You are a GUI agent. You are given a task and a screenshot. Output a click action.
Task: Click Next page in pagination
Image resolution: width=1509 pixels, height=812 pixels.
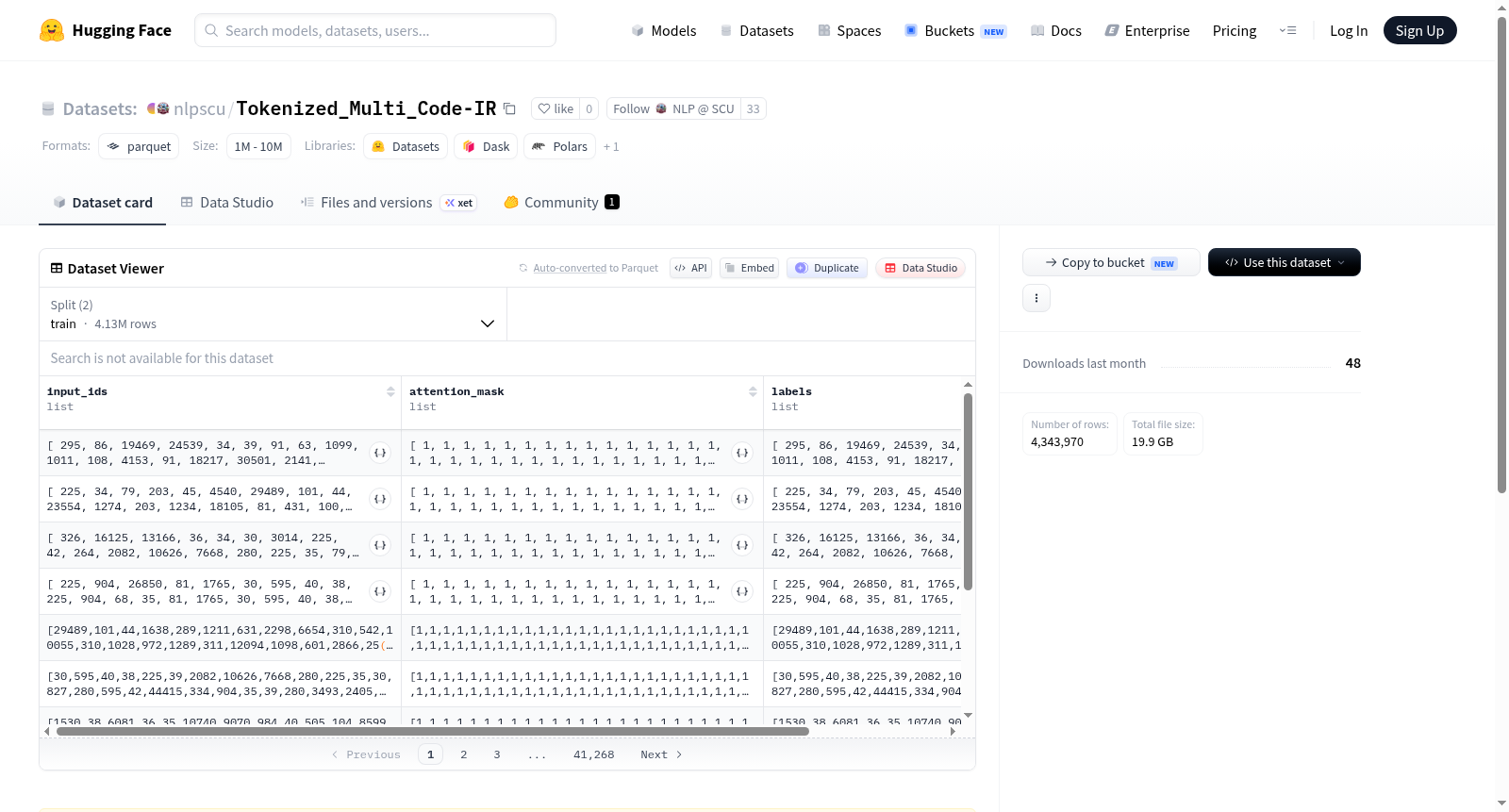coord(661,754)
